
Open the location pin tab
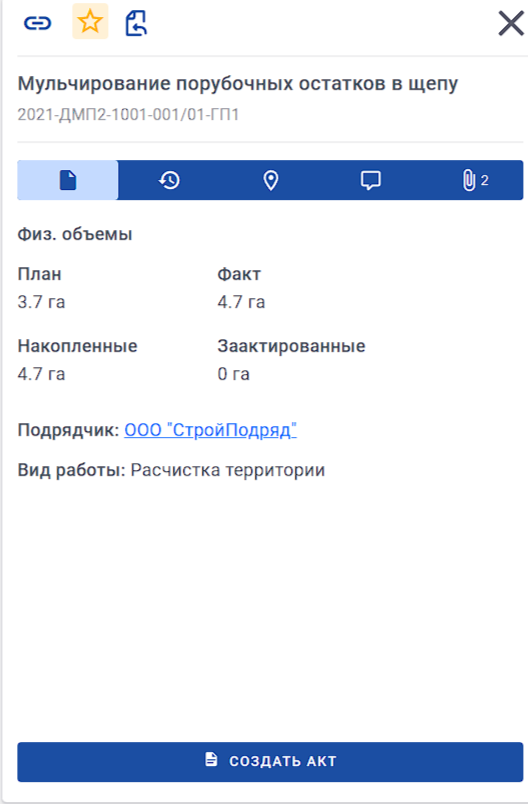270,180
